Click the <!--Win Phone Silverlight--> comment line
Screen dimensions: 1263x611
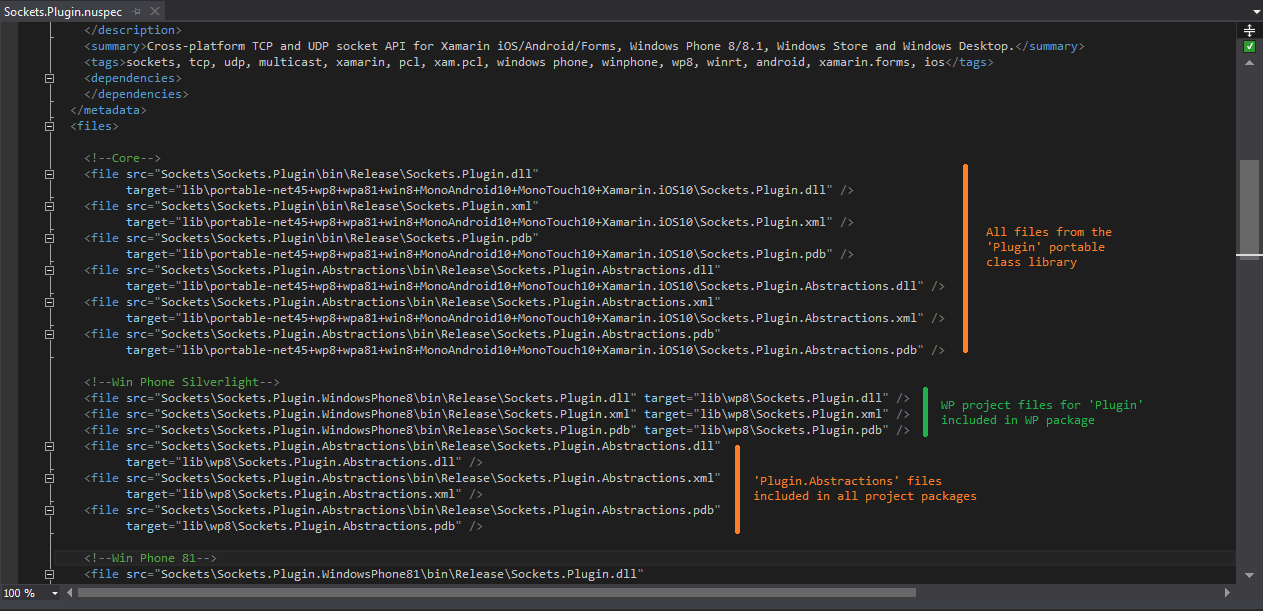pyautogui.click(x=182, y=382)
